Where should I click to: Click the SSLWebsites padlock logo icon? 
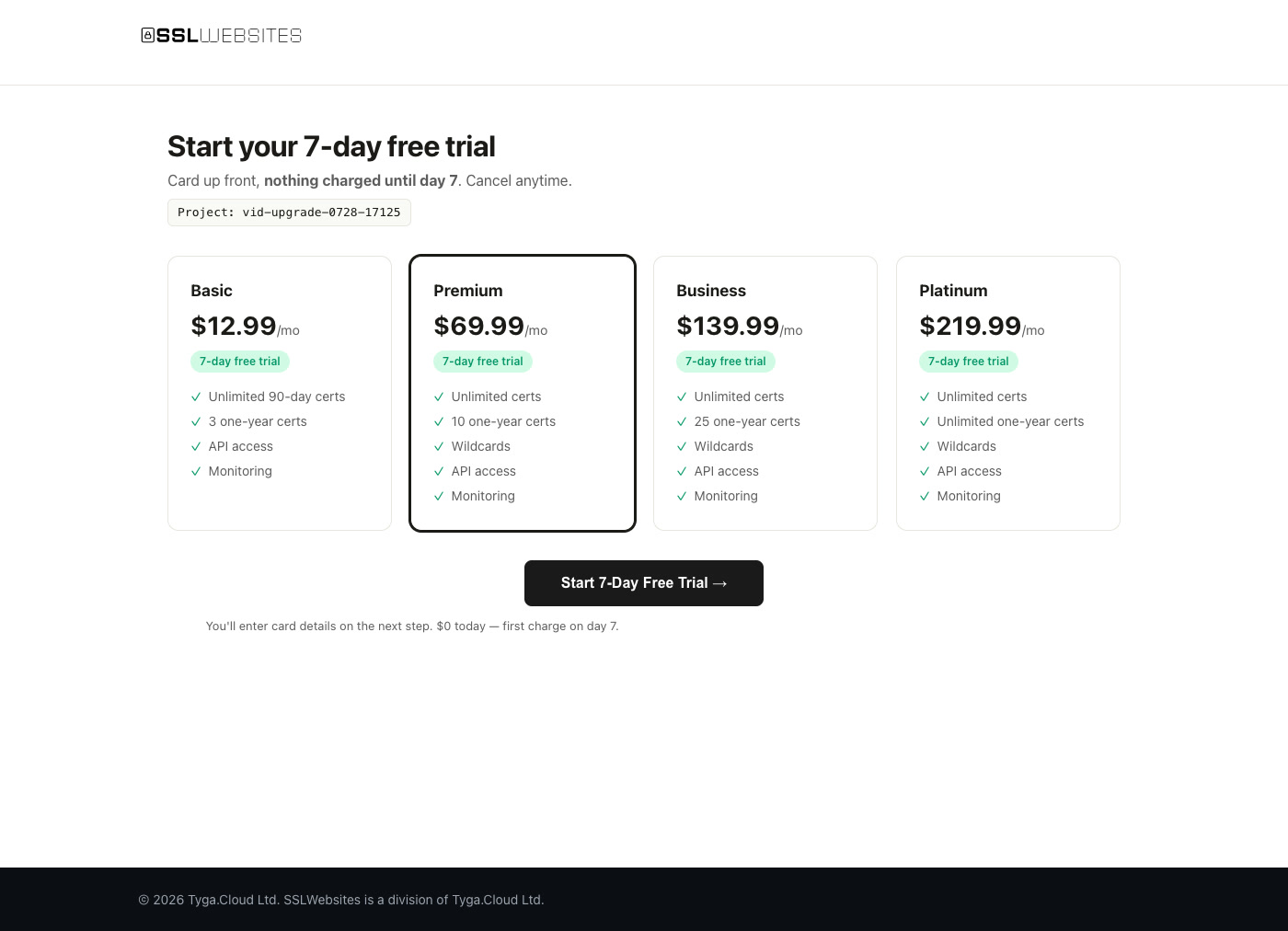tap(148, 35)
